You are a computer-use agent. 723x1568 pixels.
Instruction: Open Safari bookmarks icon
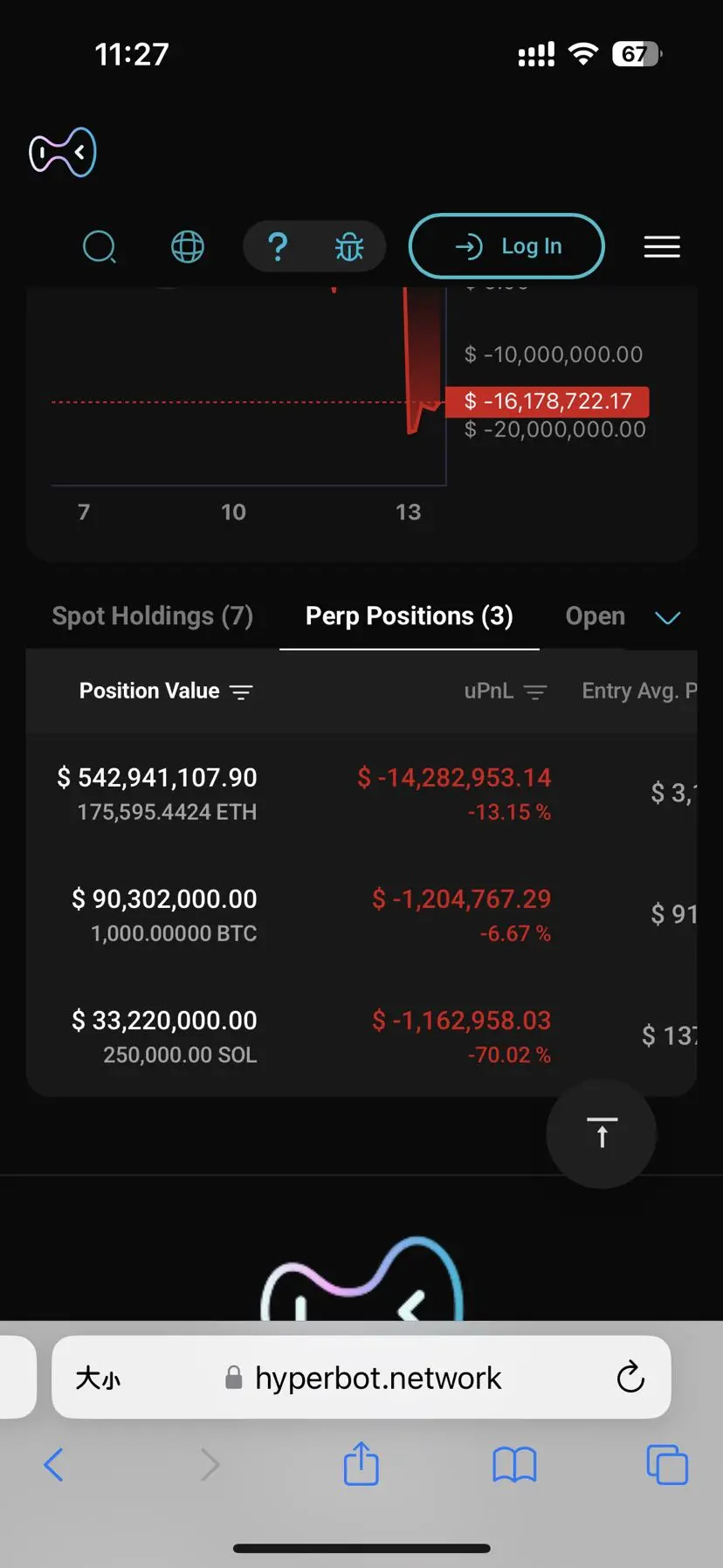514,1464
